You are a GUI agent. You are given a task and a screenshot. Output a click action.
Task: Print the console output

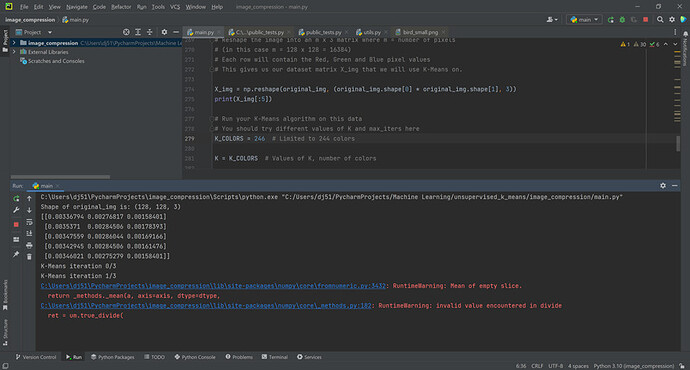[29, 245]
